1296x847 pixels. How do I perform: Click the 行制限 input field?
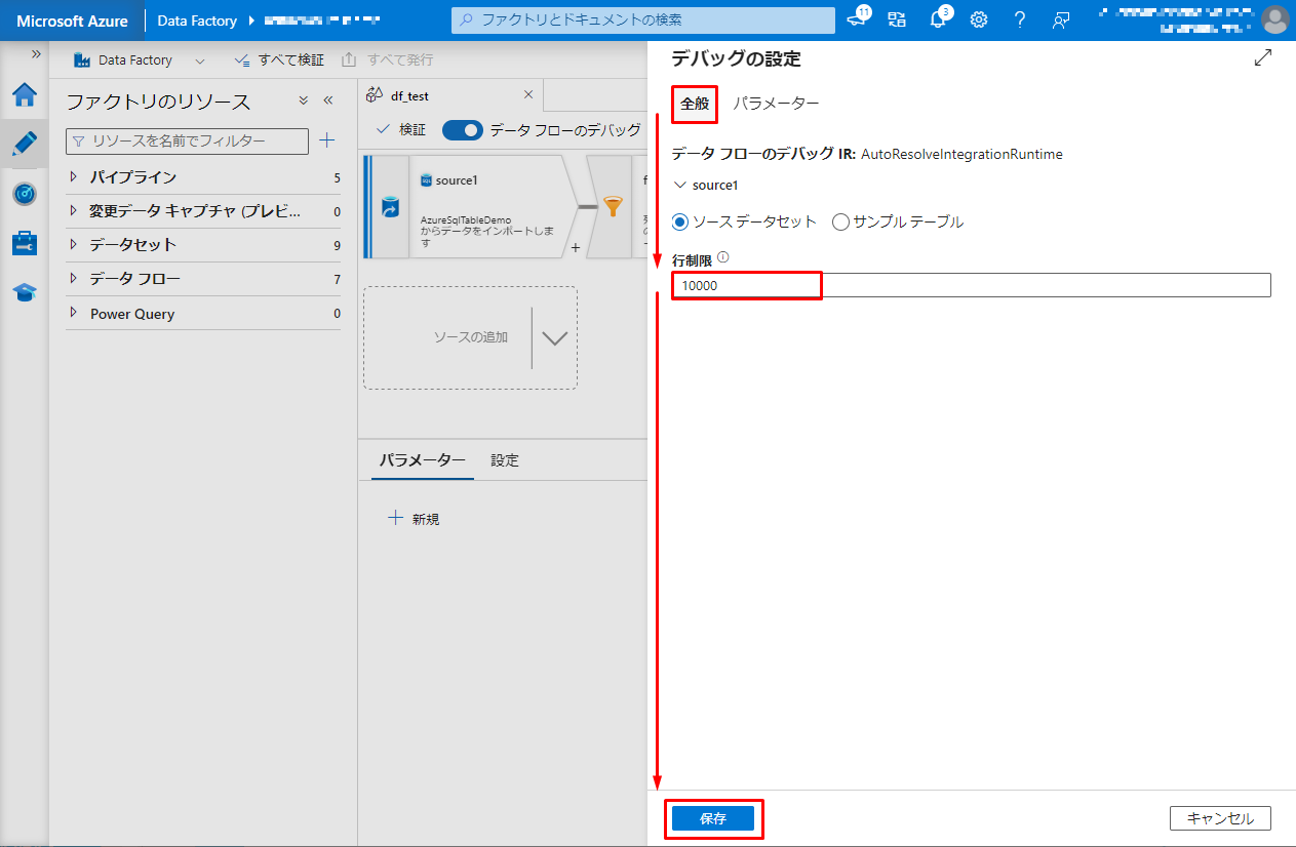click(x=970, y=285)
